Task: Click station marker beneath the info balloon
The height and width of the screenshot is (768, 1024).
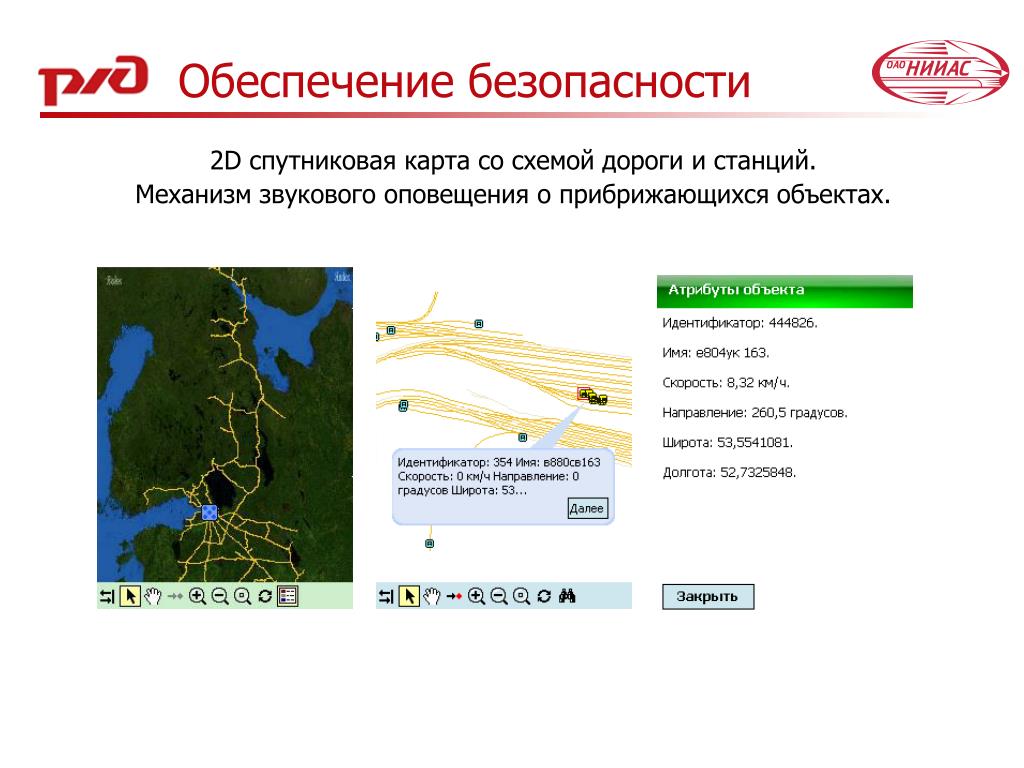Action: point(429,543)
